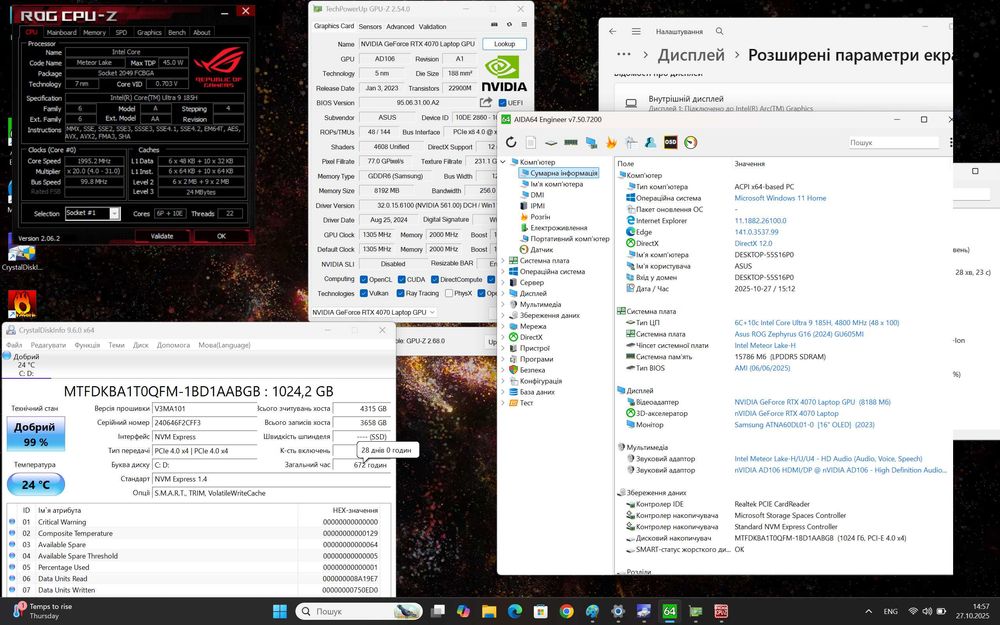Expand the Системна плата tree node
1000x625 pixels.
[503, 260]
